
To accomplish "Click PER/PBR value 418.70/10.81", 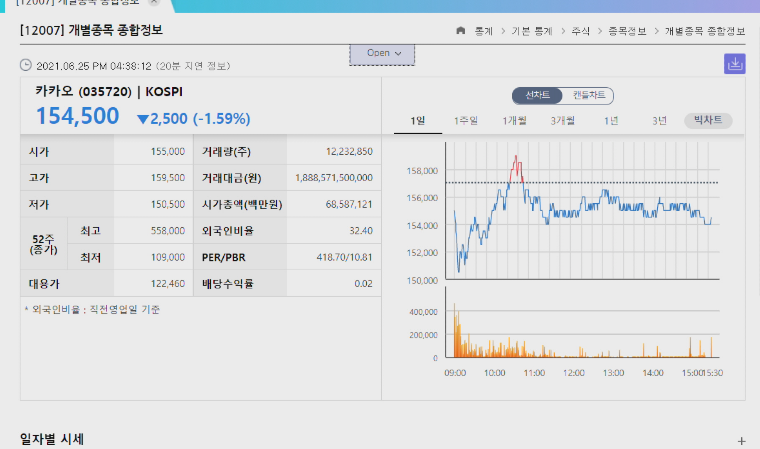I will coord(345,257).
